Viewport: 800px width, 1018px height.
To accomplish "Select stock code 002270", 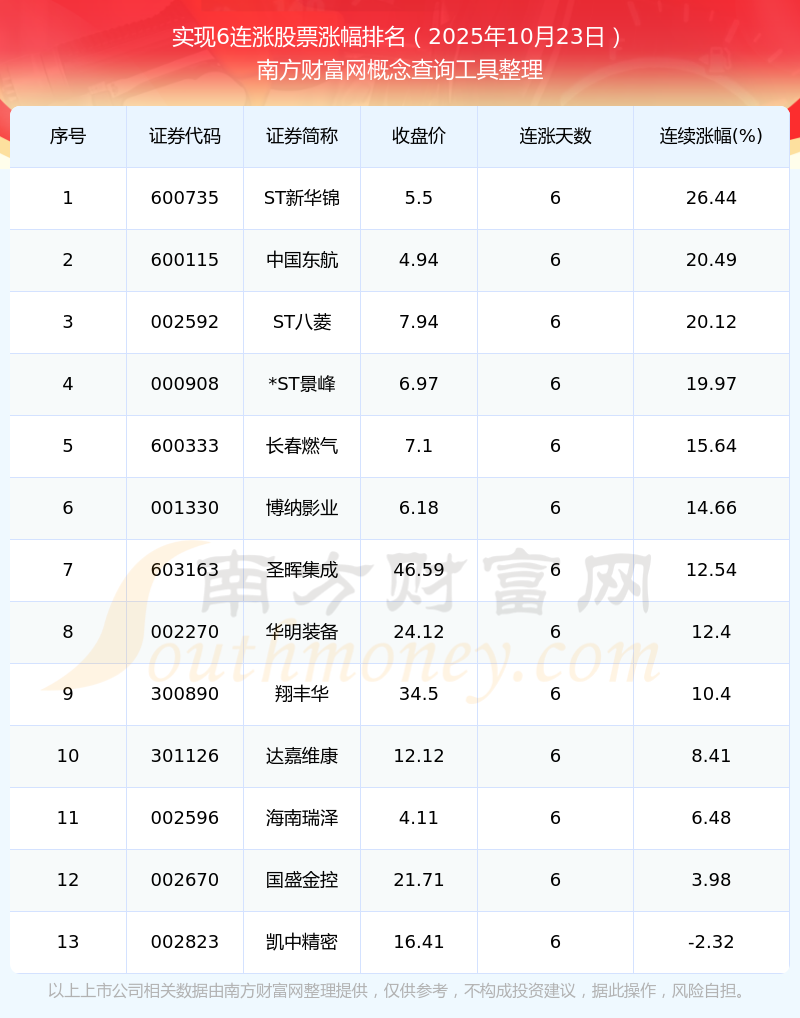I will tap(185, 632).
